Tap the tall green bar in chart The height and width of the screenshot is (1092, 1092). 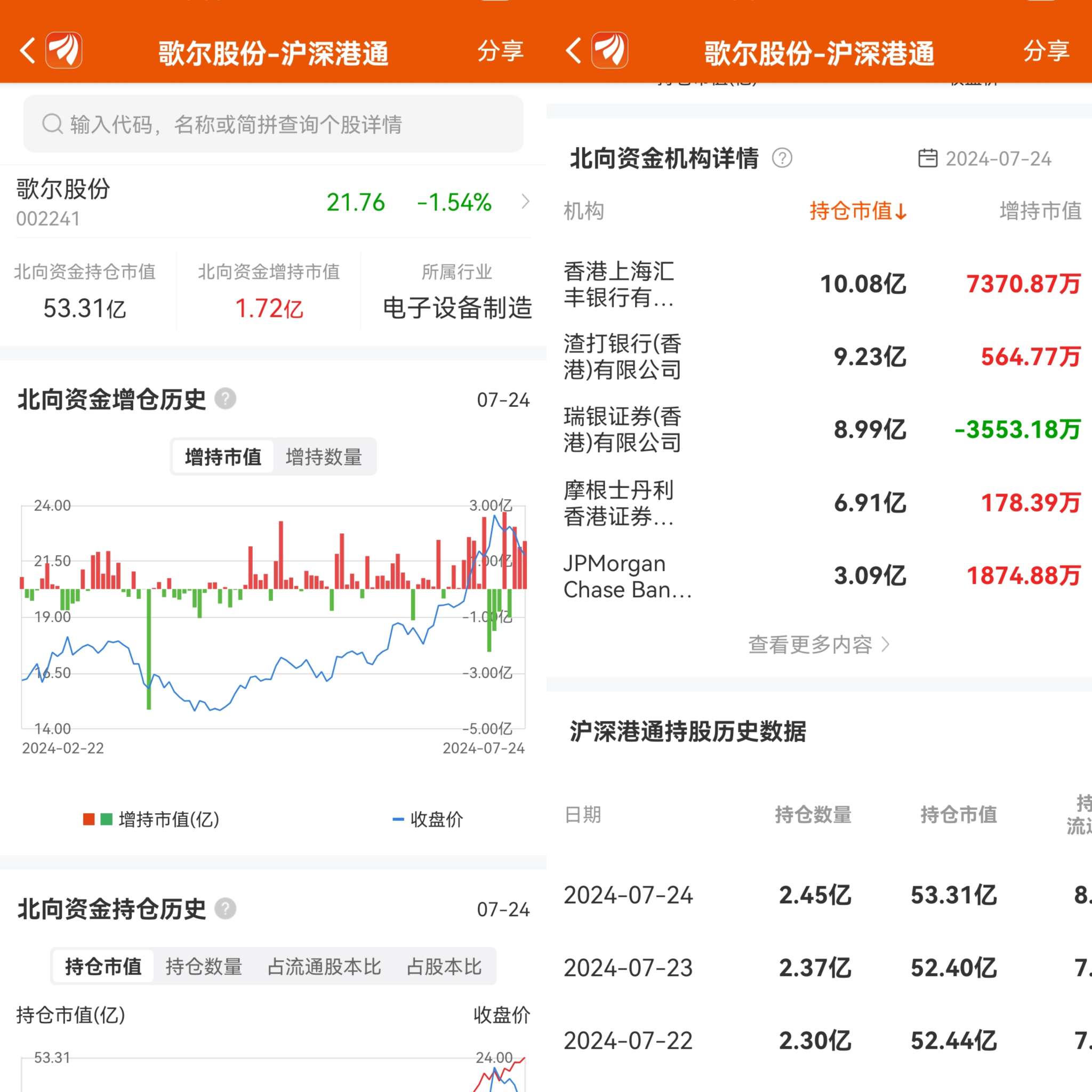point(149,649)
